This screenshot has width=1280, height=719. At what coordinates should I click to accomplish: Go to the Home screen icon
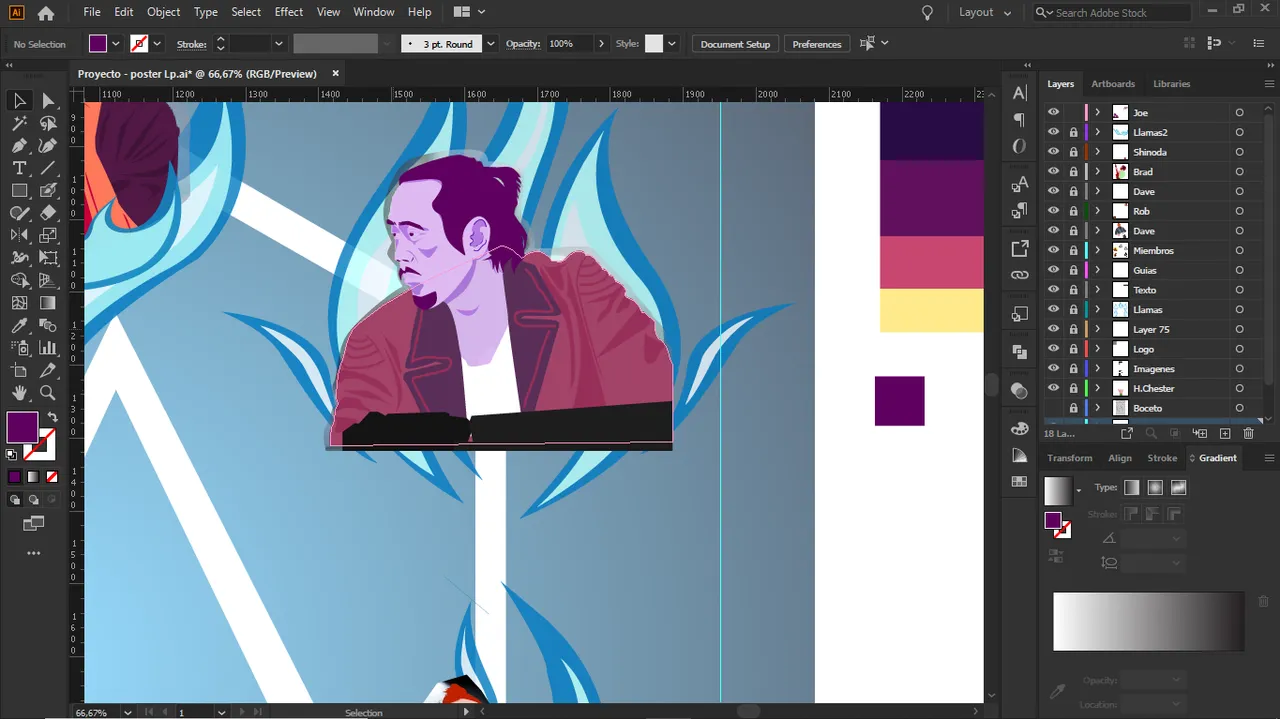pyautogui.click(x=46, y=13)
